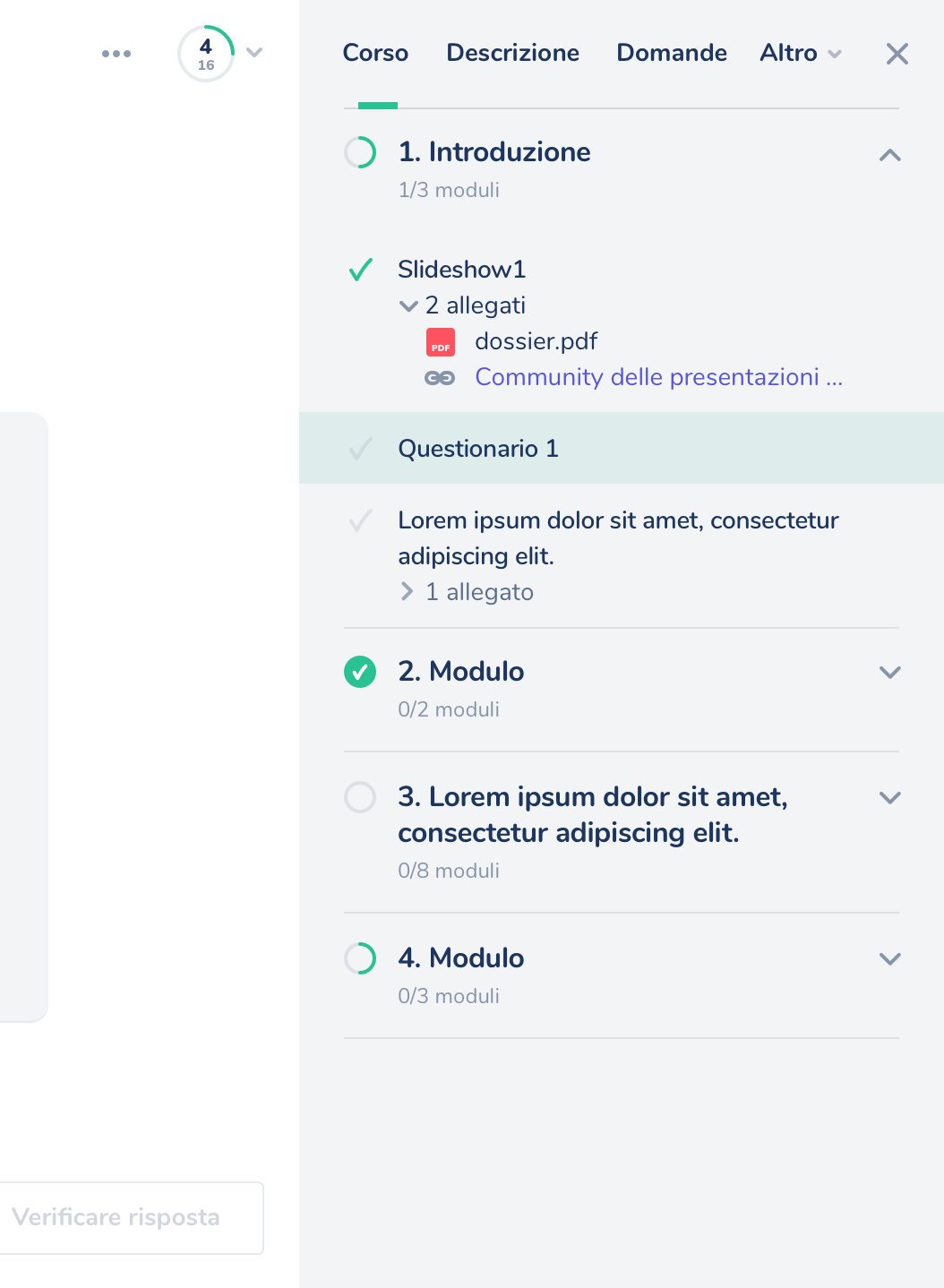The height and width of the screenshot is (1288, 944).
Task: Click the 4 of 16 progress circle
Action: 206,54
